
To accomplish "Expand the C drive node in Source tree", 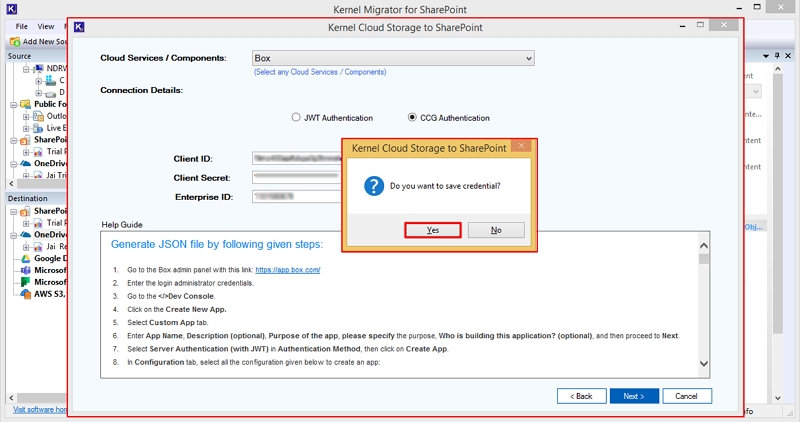I will [x=39, y=81].
